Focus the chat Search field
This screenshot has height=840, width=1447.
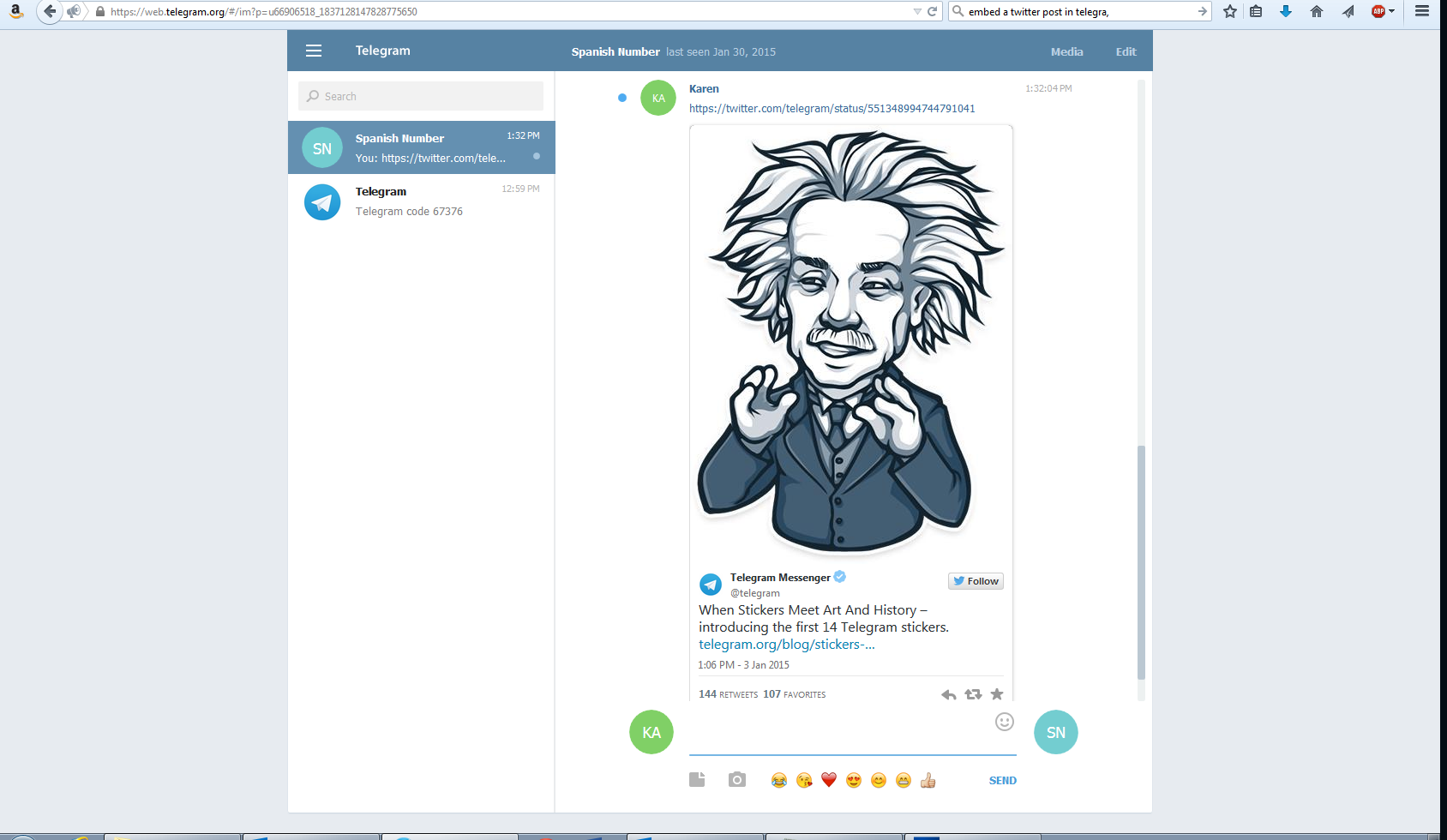tap(421, 96)
